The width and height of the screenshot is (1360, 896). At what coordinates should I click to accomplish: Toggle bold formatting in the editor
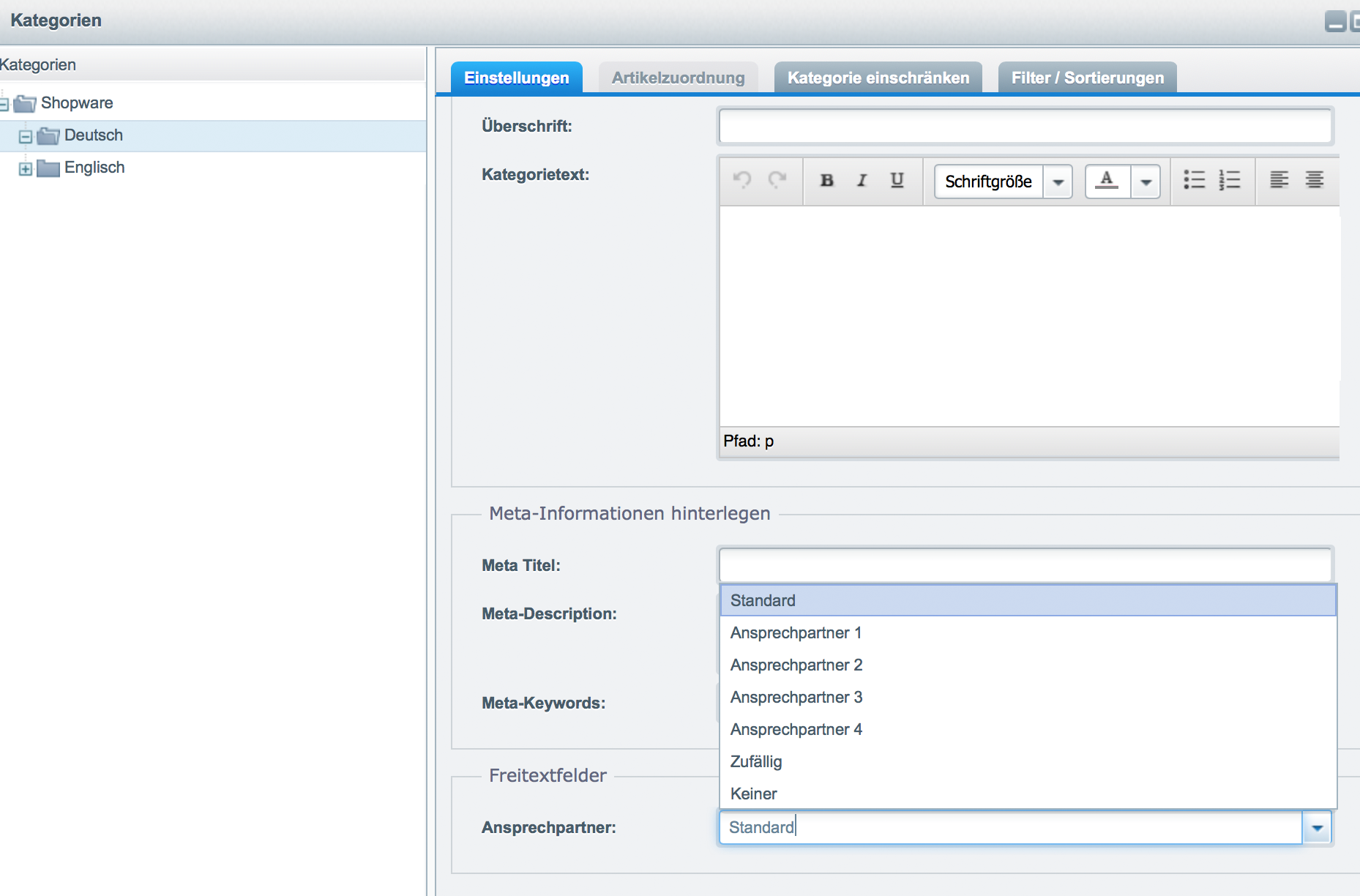827,180
